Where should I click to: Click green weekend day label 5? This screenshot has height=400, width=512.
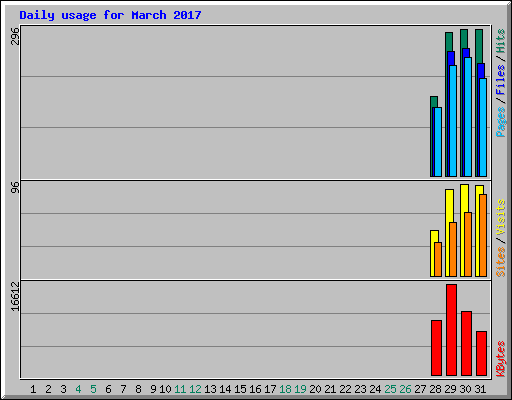(93, 389)
